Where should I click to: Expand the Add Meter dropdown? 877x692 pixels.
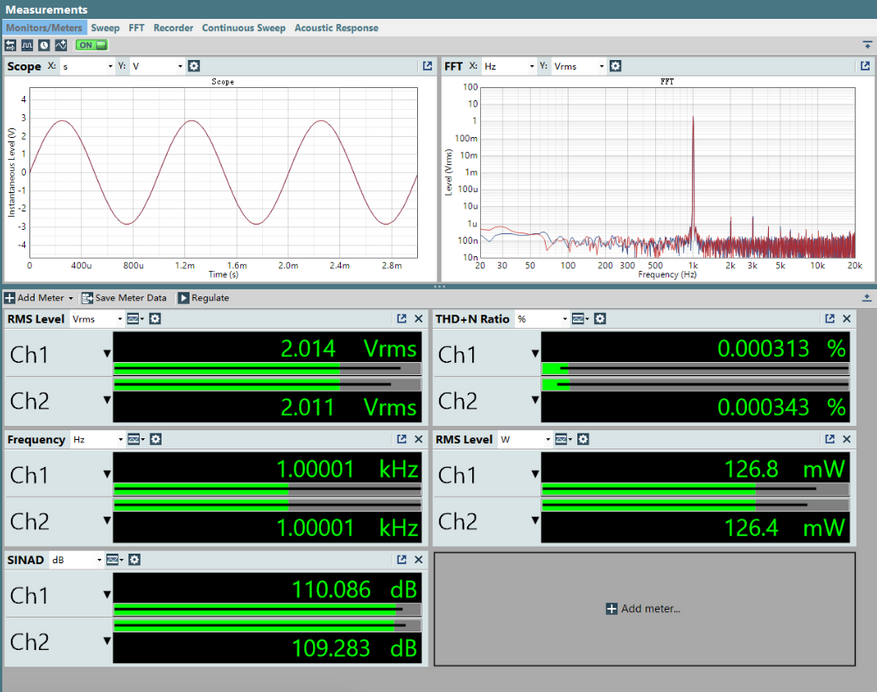71,298
